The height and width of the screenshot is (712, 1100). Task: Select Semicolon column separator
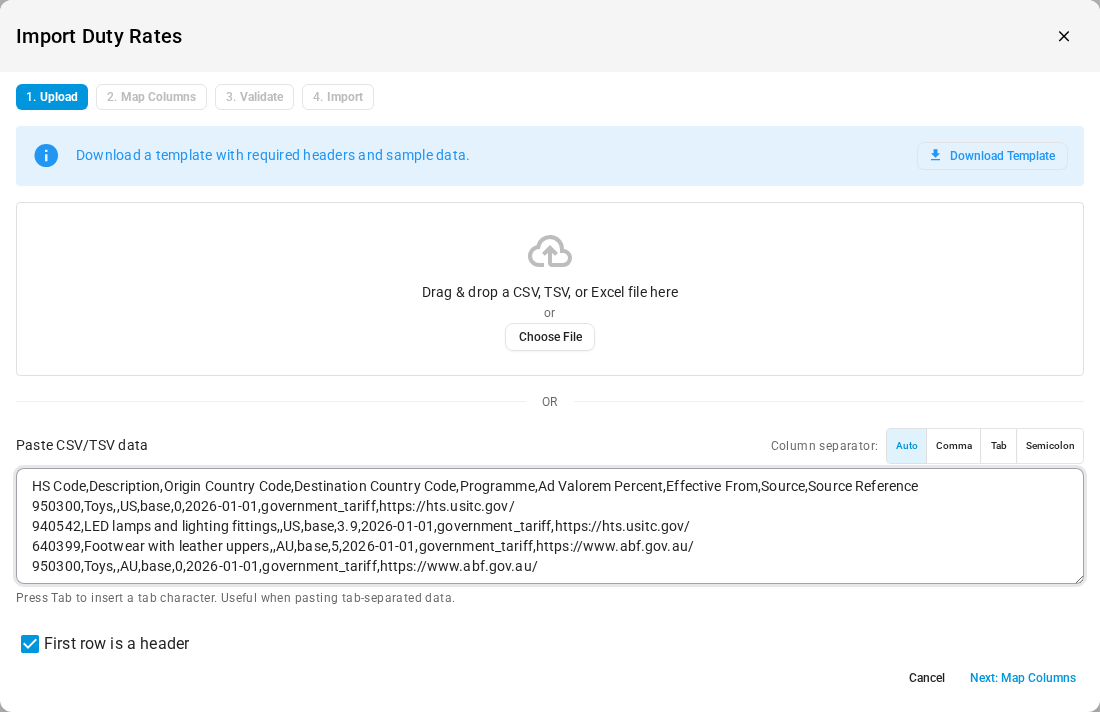click(1050, 446)
